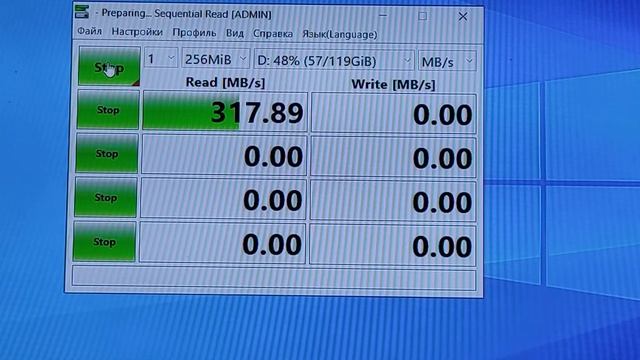
Task: Click the CrystalDiskMark app icon in title bar
Action: 82,11
